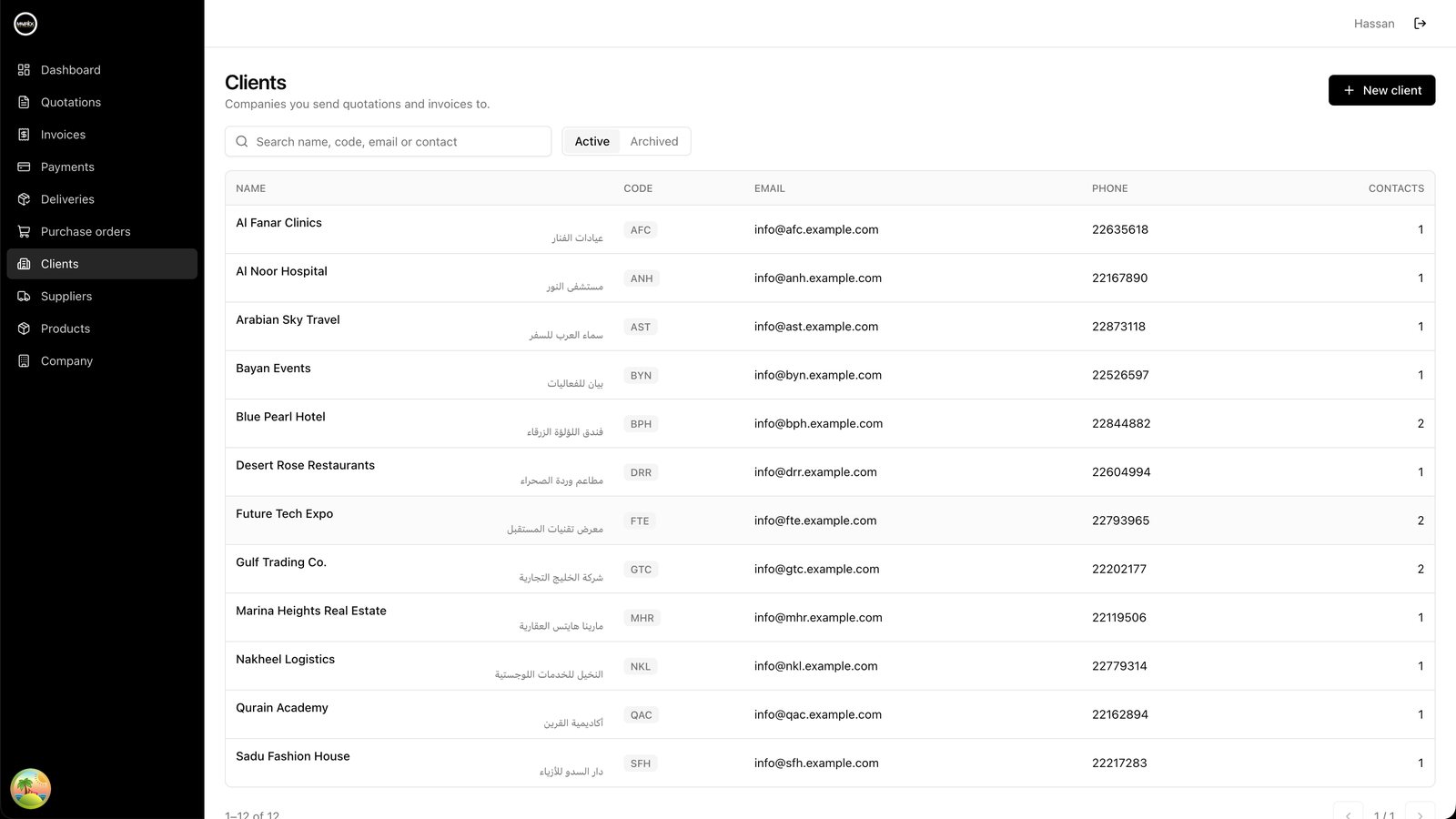This screenshot has width=1456, height=819.
Task: Click the Hassan user name
Action: pyautogui.click(x=1374, y=24)
